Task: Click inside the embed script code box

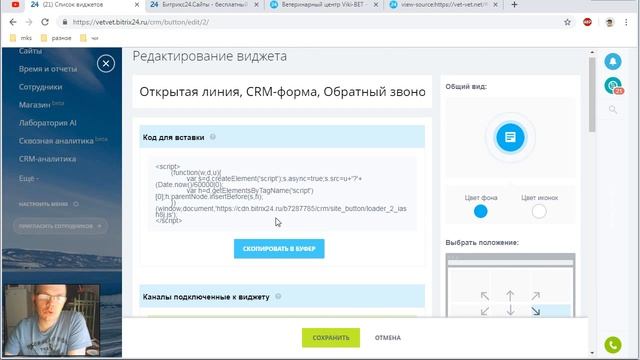Action: point(282,193)
